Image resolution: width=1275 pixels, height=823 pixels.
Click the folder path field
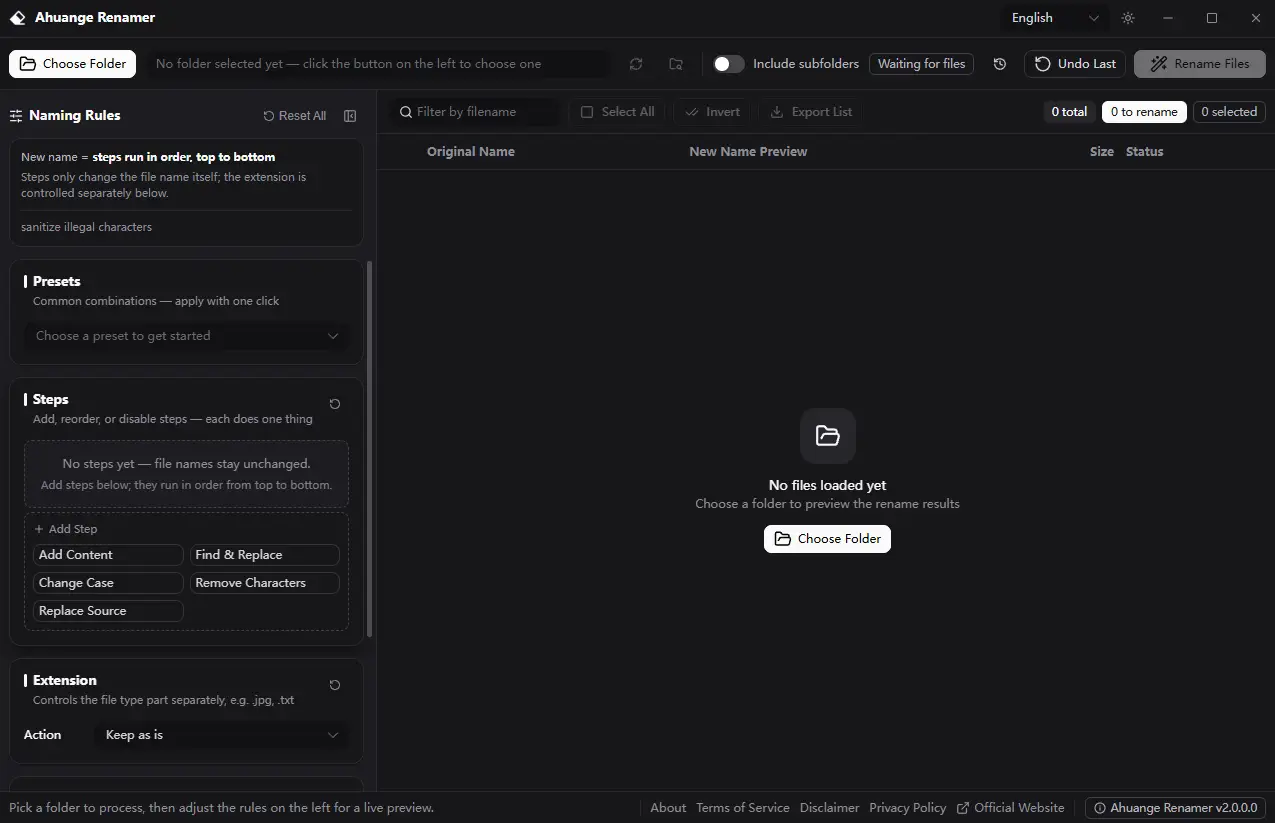point(376,64)
